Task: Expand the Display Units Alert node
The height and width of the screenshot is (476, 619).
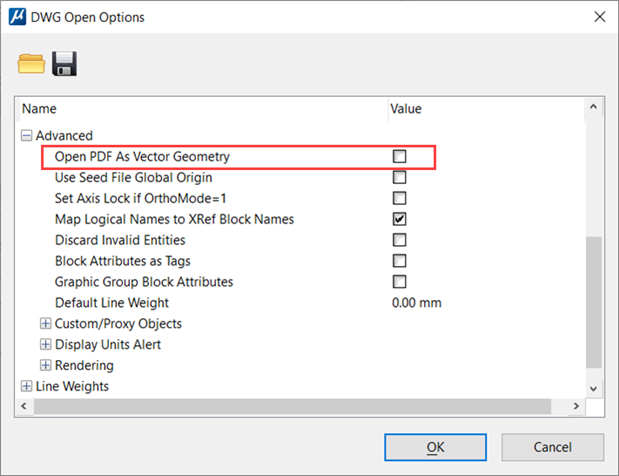Action: [45, 345]
